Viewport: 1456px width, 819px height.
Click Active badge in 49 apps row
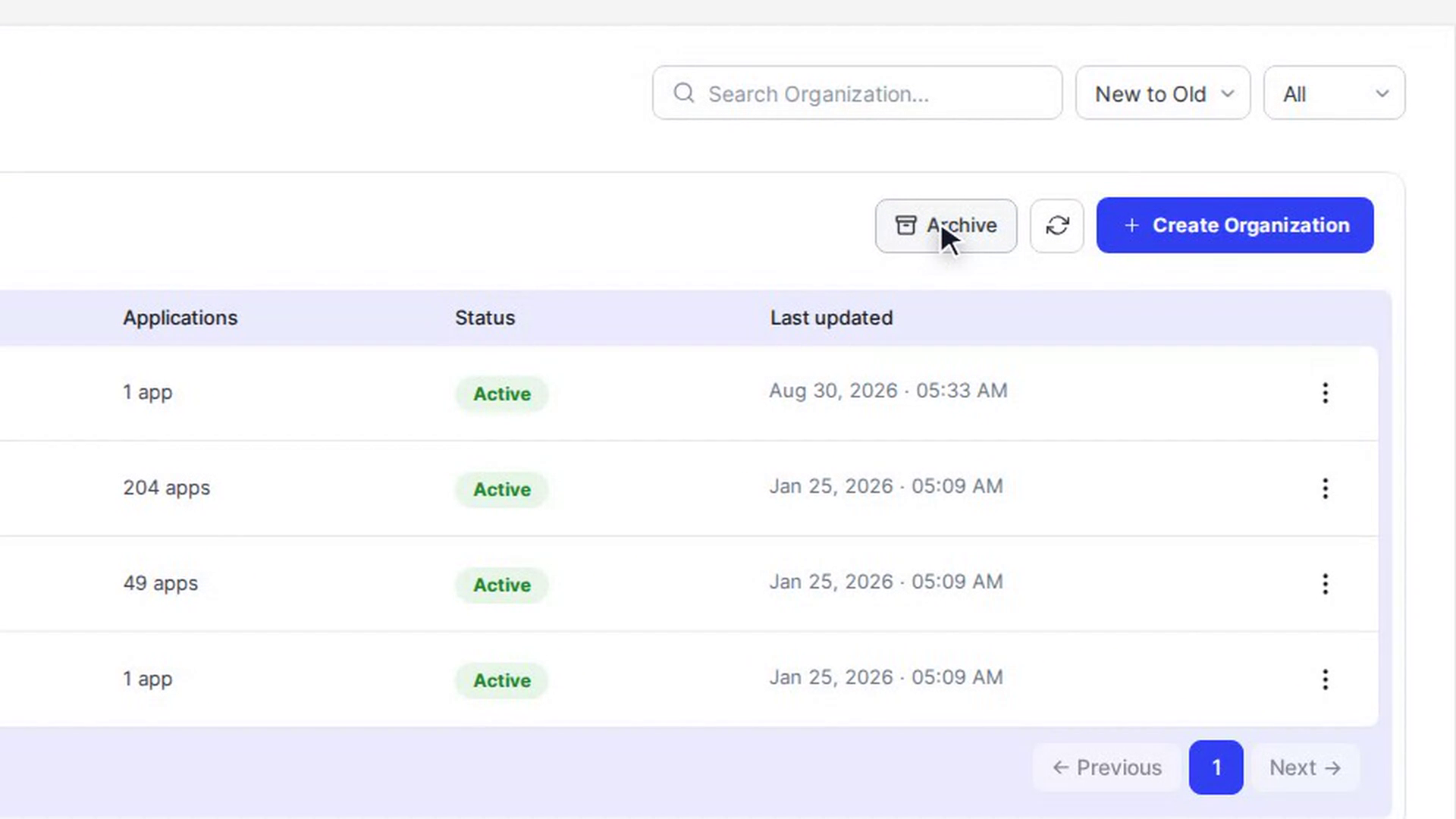coord(501,585)
